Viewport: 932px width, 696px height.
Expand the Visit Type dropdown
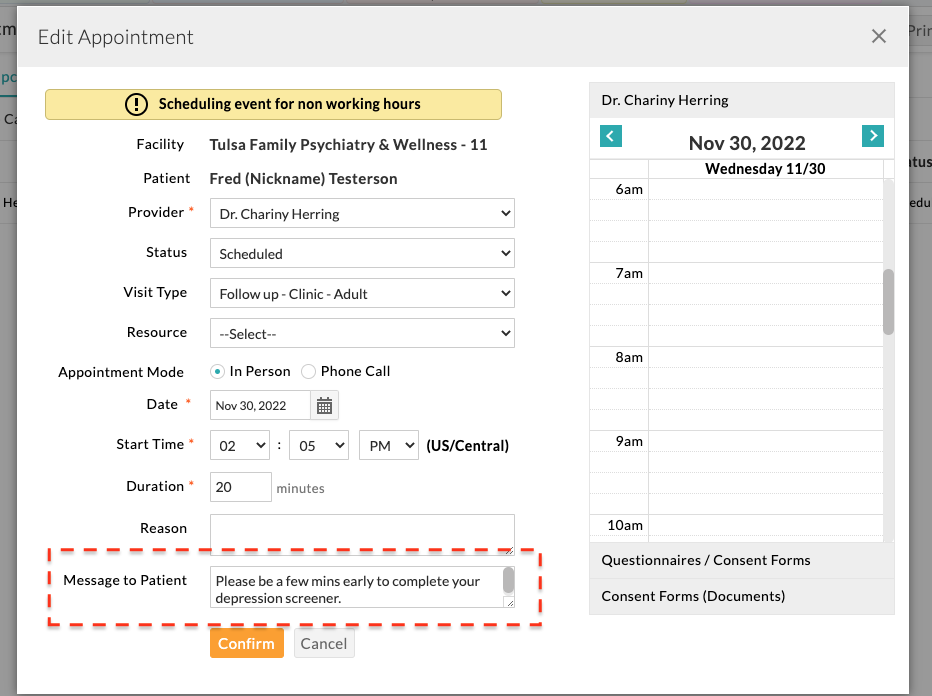click(362, 293)
